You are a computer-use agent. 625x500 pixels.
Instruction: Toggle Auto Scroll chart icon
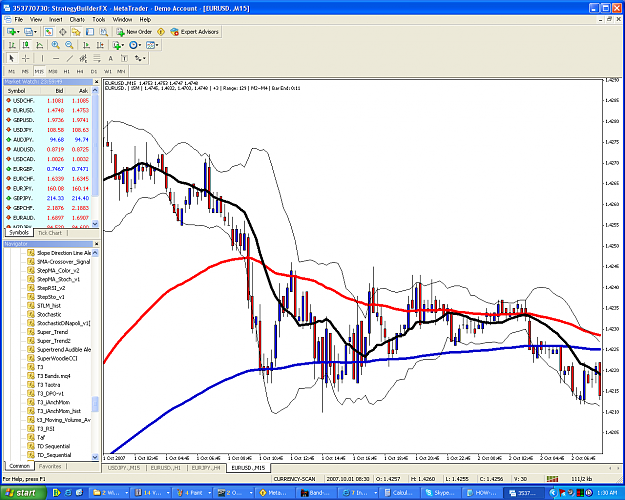click(x=86, y=45)
